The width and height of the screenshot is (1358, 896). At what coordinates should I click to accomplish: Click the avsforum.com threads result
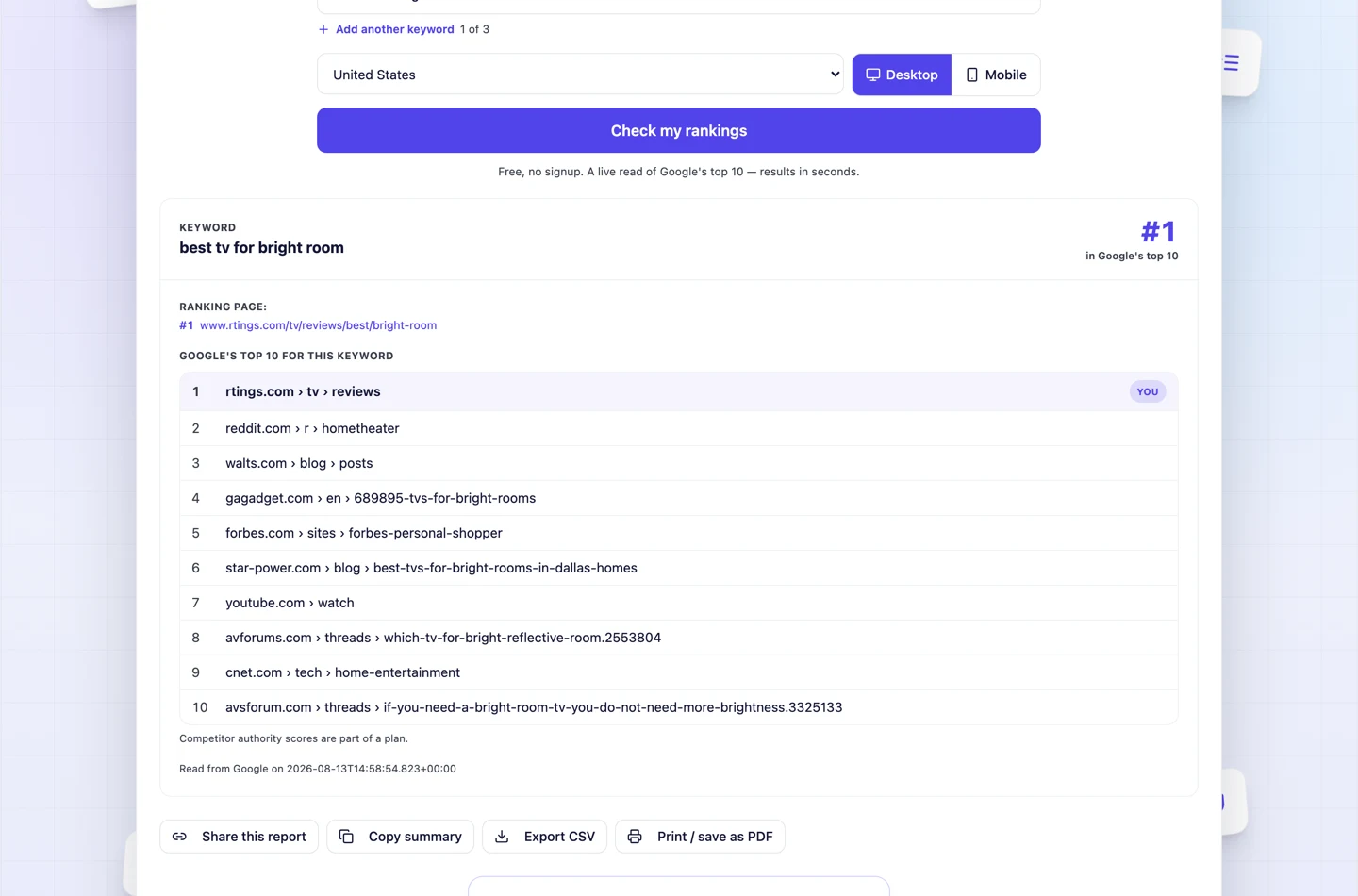pos(679,707)
